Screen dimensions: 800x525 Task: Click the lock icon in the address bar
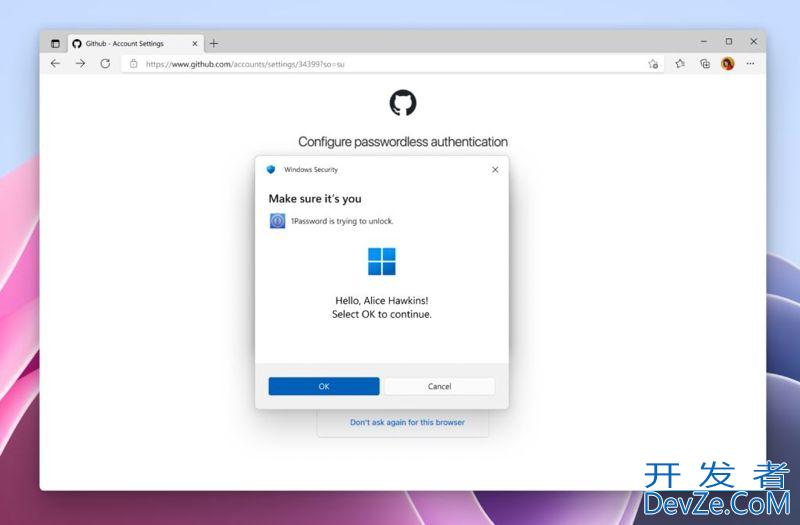134,64
